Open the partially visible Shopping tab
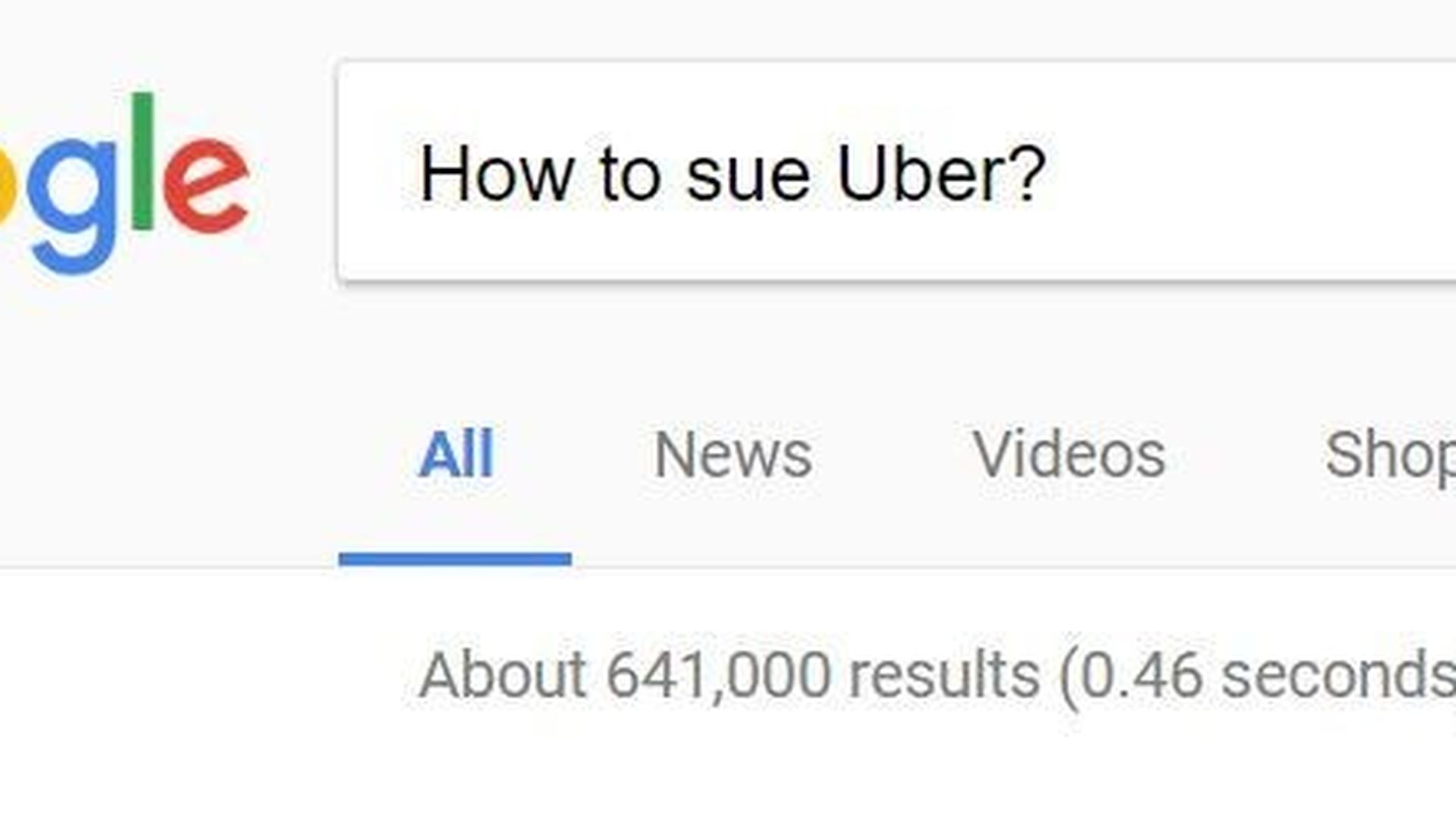 pos(1389,455)
